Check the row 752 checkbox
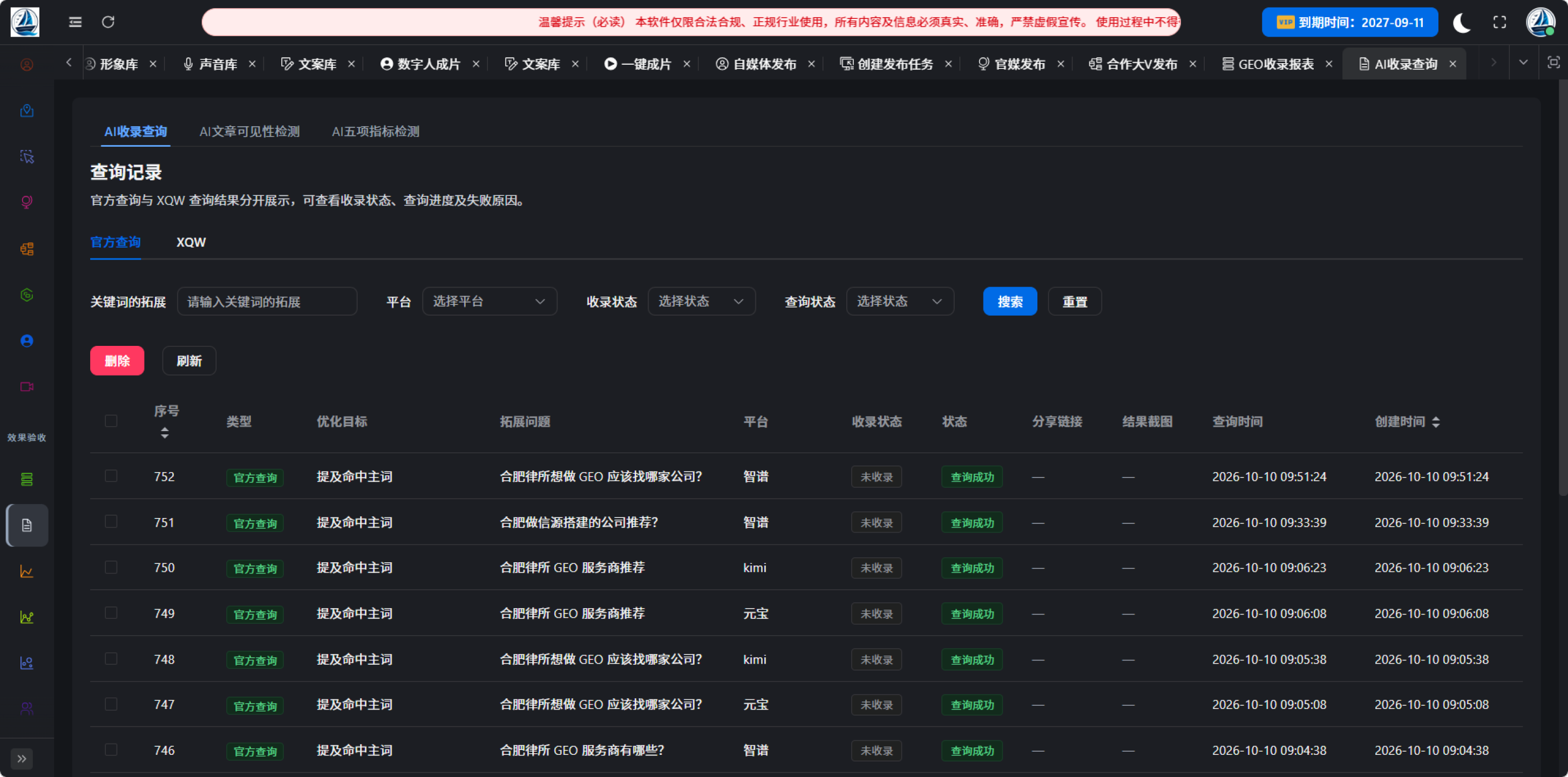This screenshot has width=1568, height=777. (x=111, y=476)
